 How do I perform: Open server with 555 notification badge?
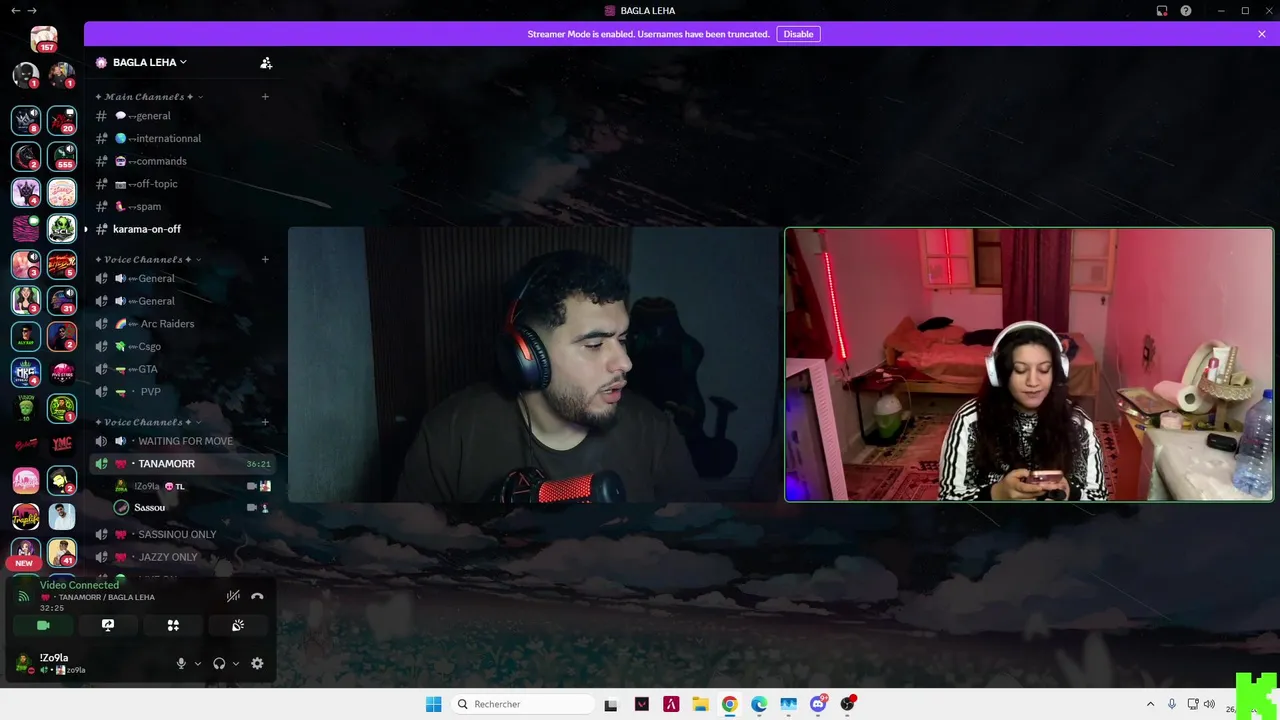(62, 156)
